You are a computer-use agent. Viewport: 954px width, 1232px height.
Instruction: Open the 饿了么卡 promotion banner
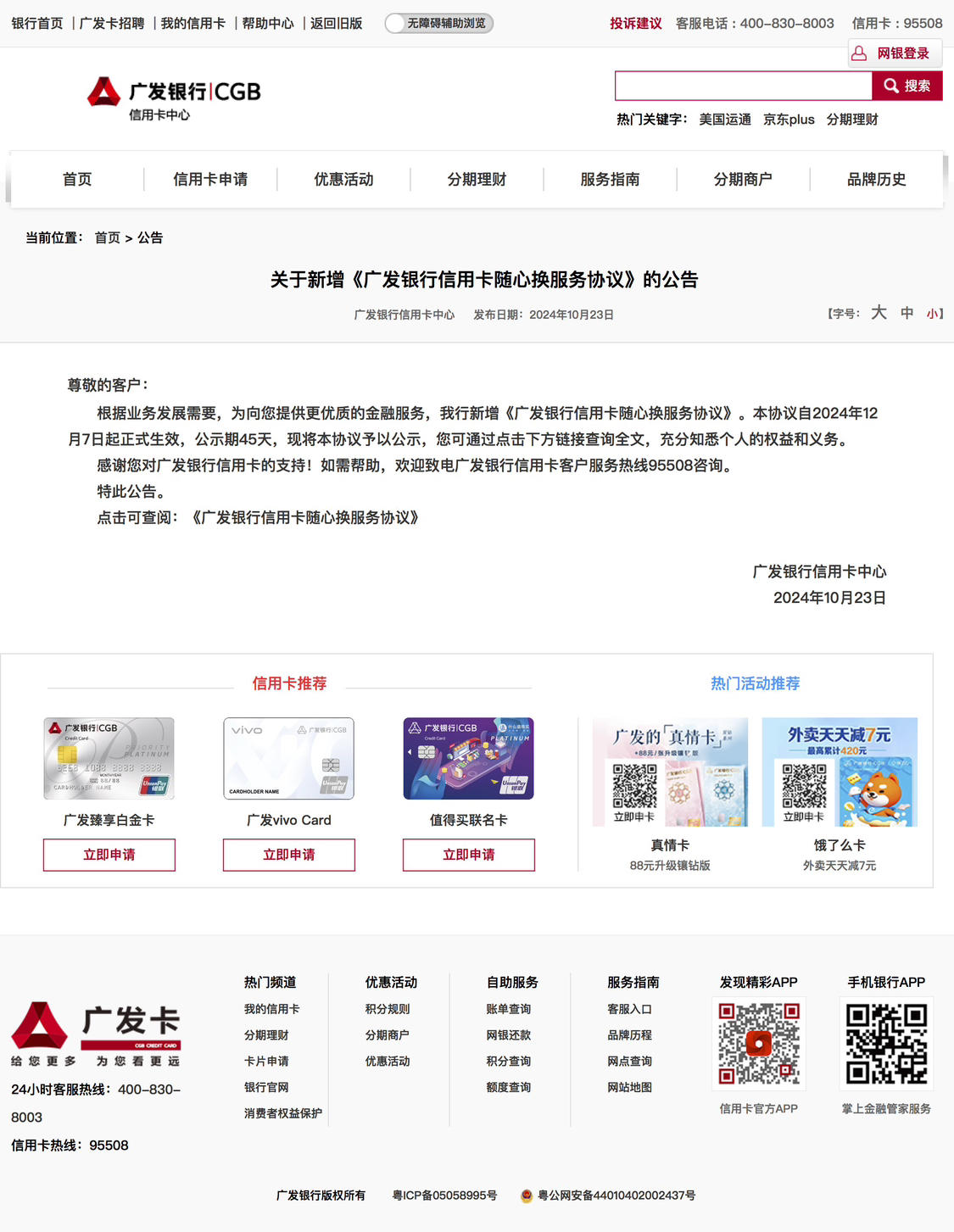click(840, 772)
